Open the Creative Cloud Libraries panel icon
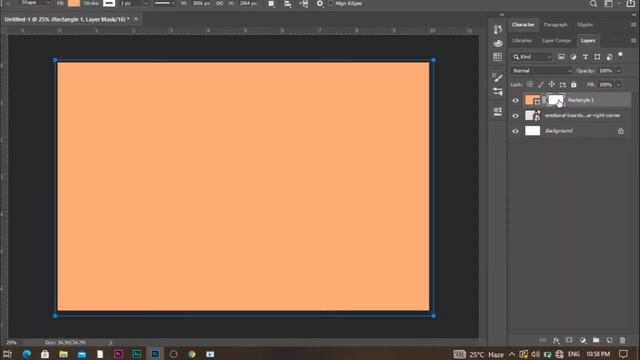The image size is (640, 360). pos(498,43)
